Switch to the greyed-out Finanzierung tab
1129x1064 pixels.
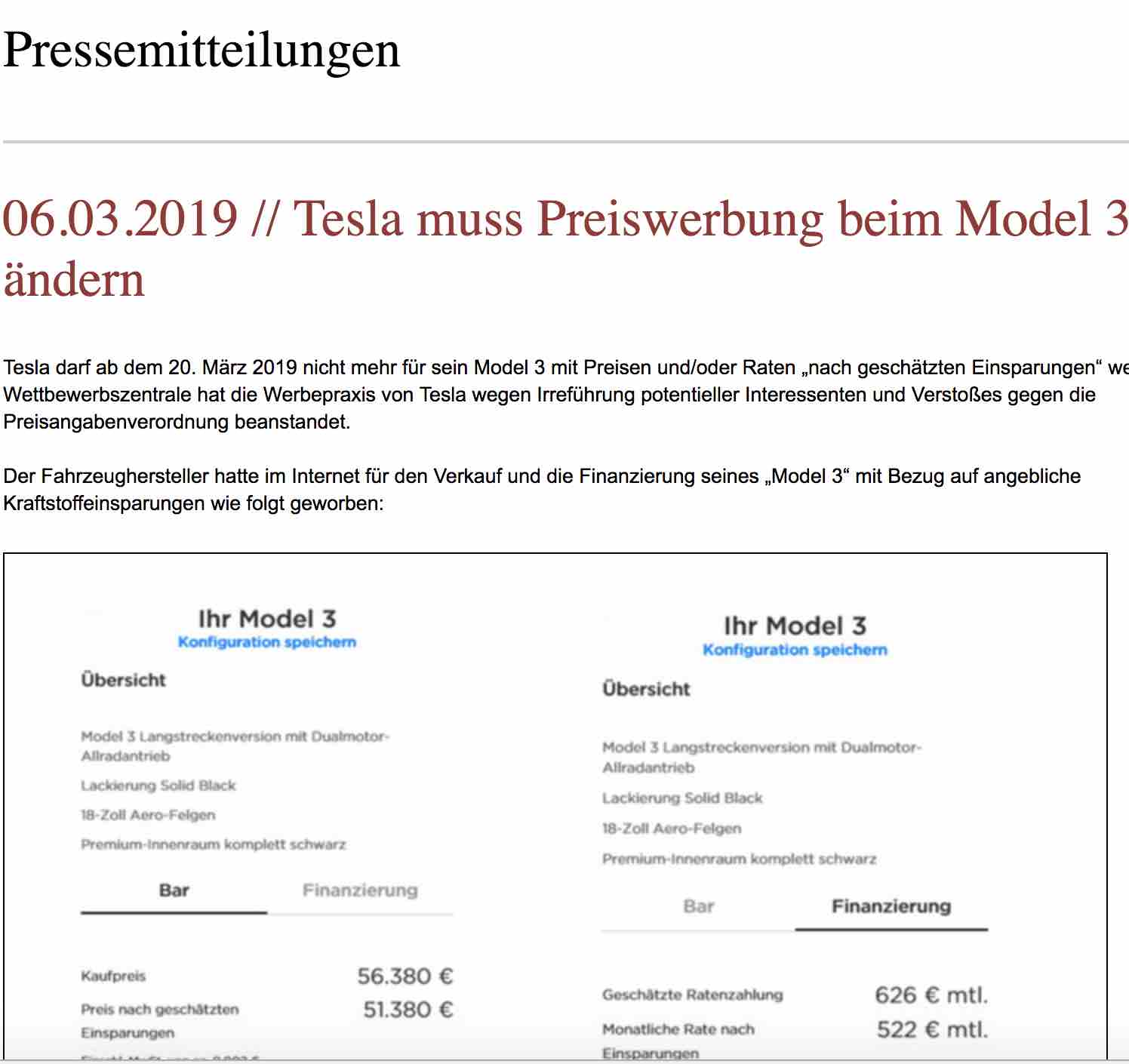click(x=360, y=890)
